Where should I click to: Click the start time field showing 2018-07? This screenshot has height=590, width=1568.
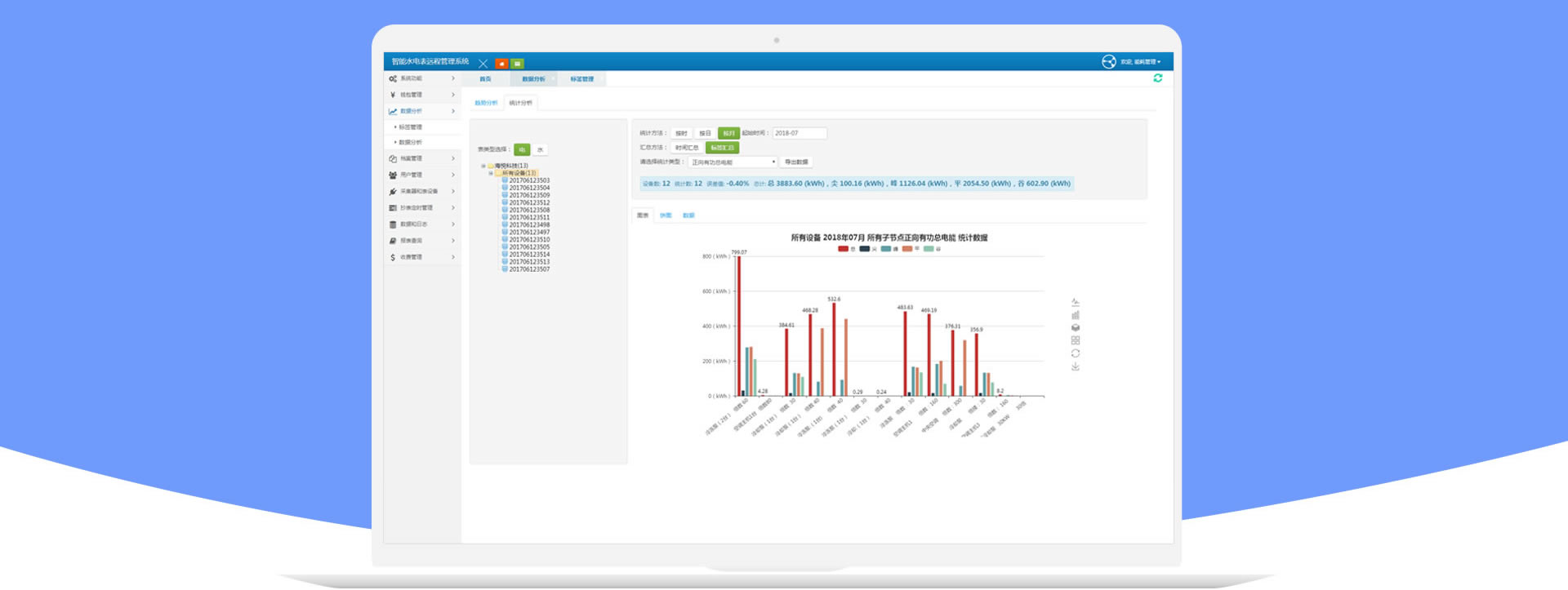tap(799, 133)
